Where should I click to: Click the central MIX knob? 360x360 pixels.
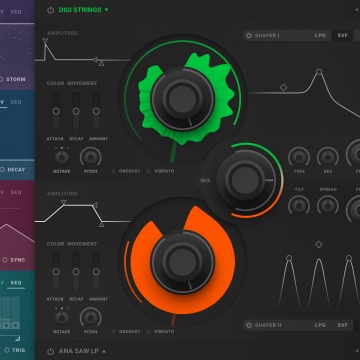coord(246,180)
